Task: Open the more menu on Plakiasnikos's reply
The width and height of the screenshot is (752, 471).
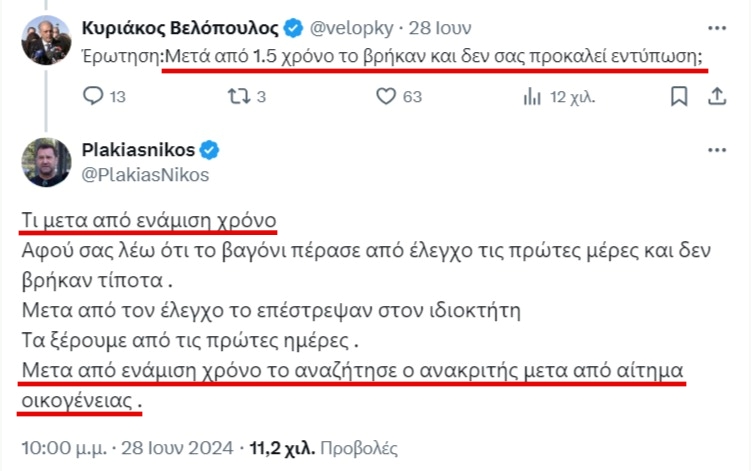Action: pyautogui.click(x=717, y=150)
